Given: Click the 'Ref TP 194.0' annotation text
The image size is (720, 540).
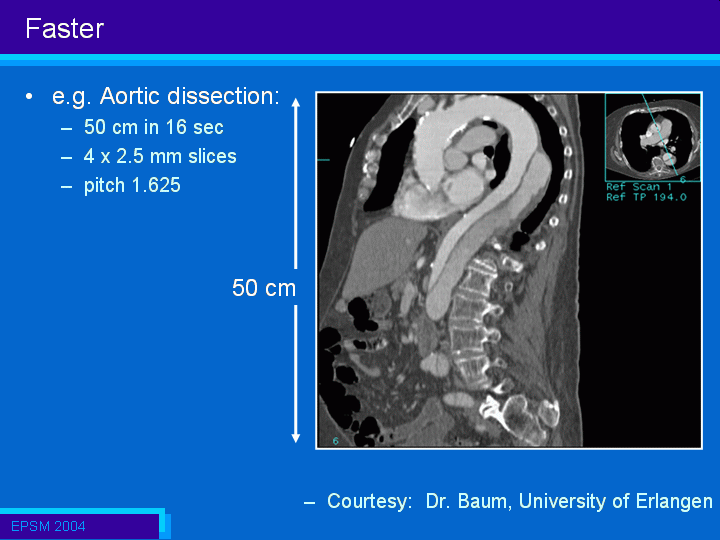Looking at the screenshot, I should [646, 197].
